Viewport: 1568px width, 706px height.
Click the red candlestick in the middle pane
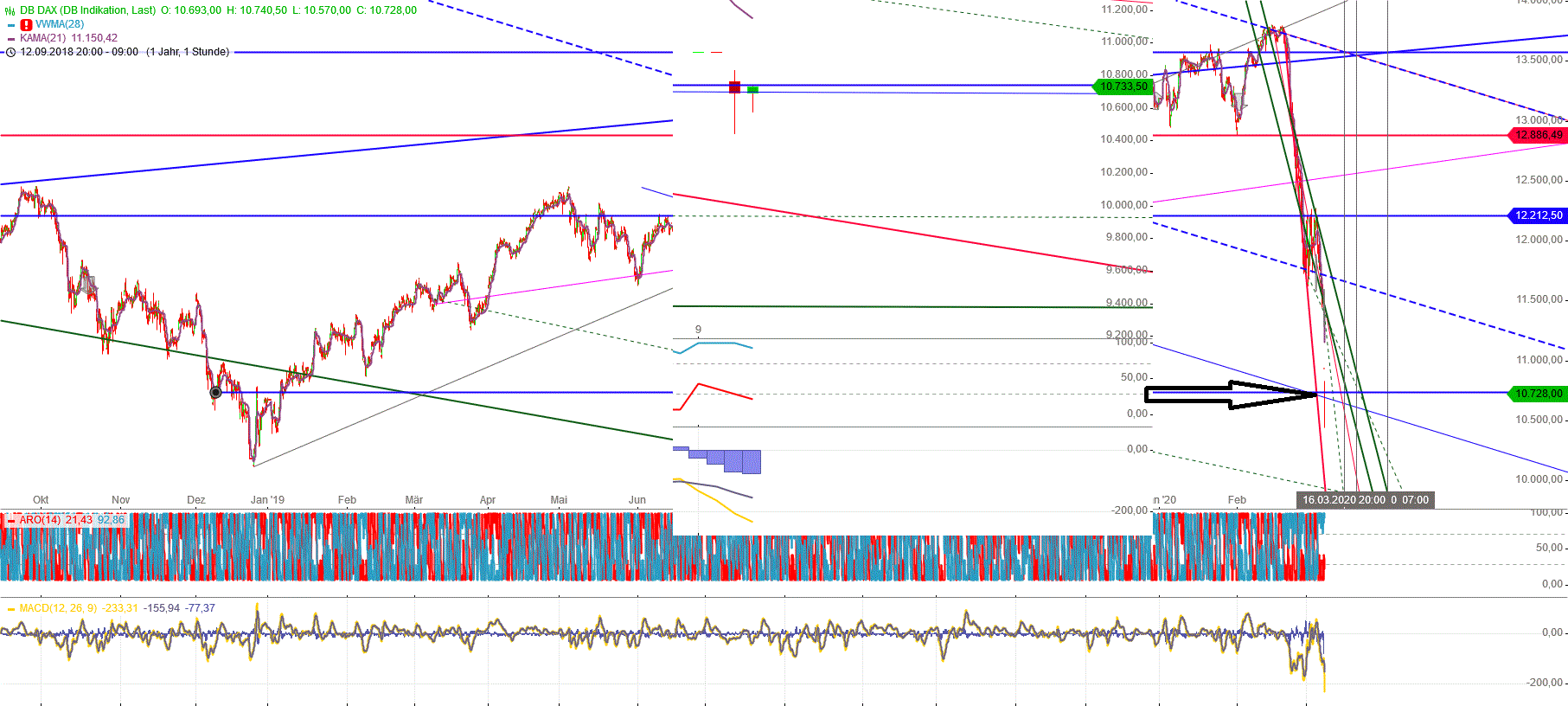coord(734,87)
